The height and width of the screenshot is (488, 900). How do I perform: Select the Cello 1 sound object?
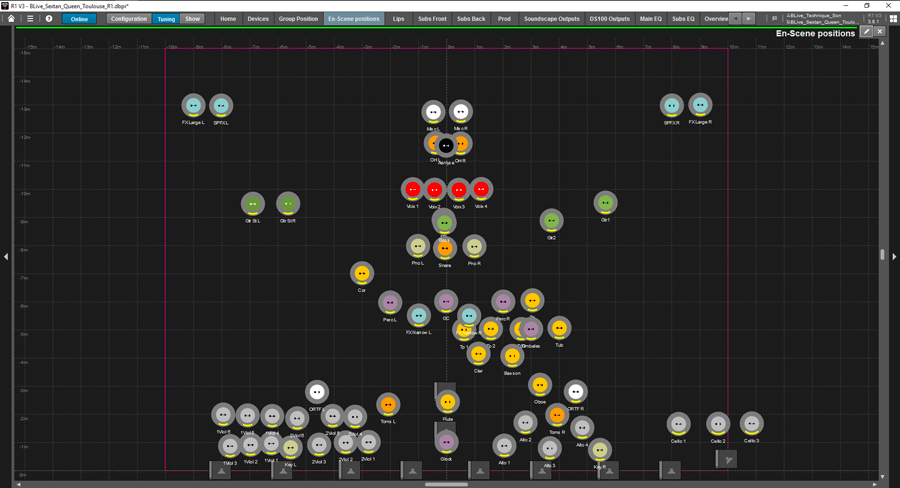point(678,424)
